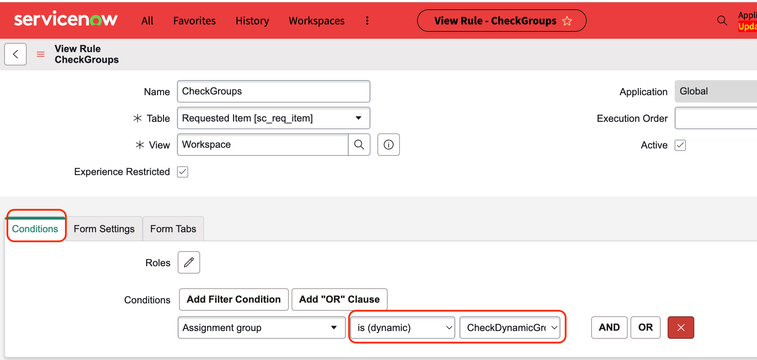
Task: Open the History menu
Action: [252, 21]
